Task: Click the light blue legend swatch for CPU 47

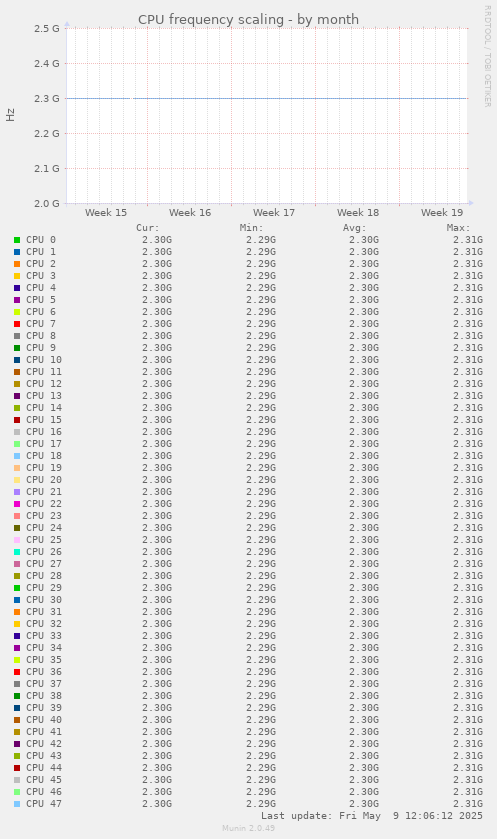Action: pyautogui.click(x=17, y=804)
